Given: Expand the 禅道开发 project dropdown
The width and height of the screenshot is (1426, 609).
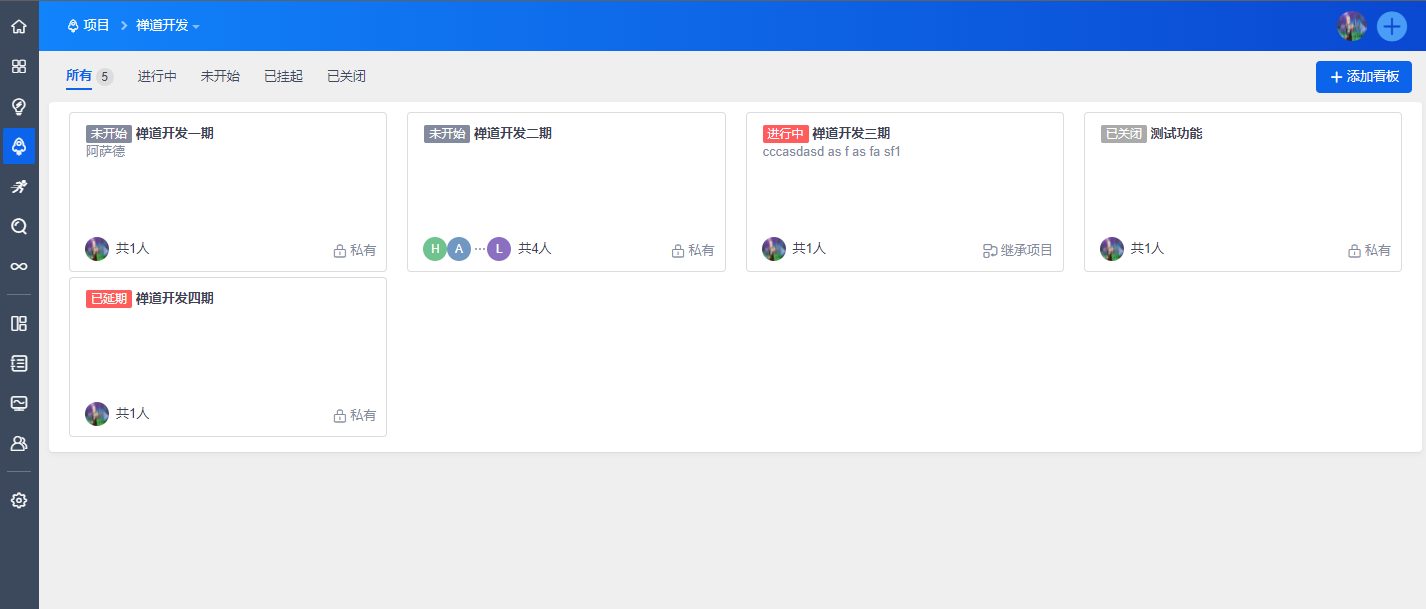Looking at the screenshot, I should point(168,26).
